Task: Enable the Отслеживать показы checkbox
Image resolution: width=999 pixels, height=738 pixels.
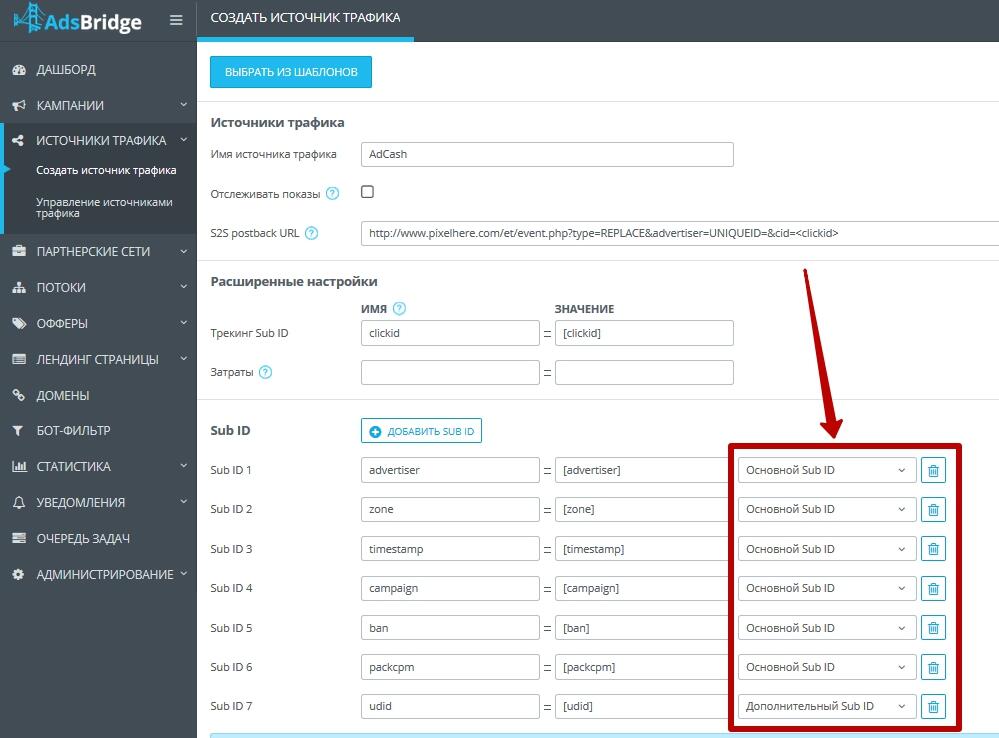Action: tap(368, 192)
